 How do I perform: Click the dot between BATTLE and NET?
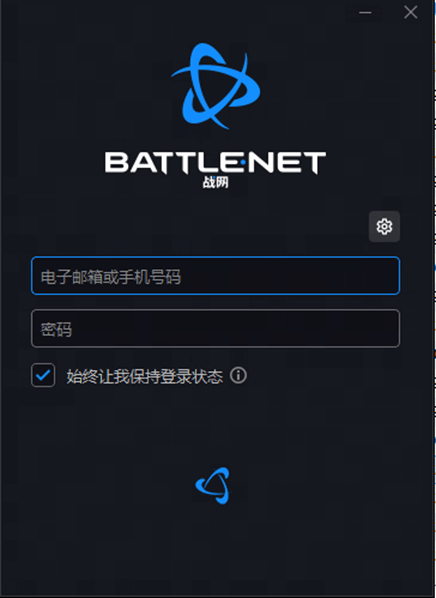[x=243, y=163]
